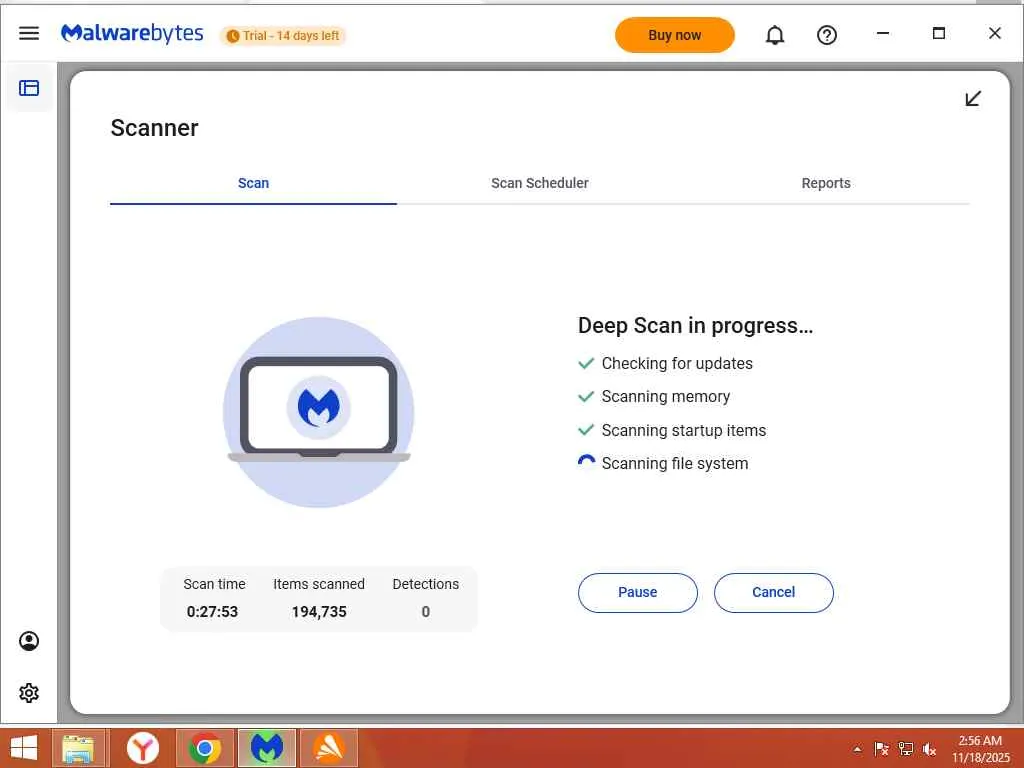Pause the deep scan
This screenshot has height=768, width=1024.
coord(637,592)
